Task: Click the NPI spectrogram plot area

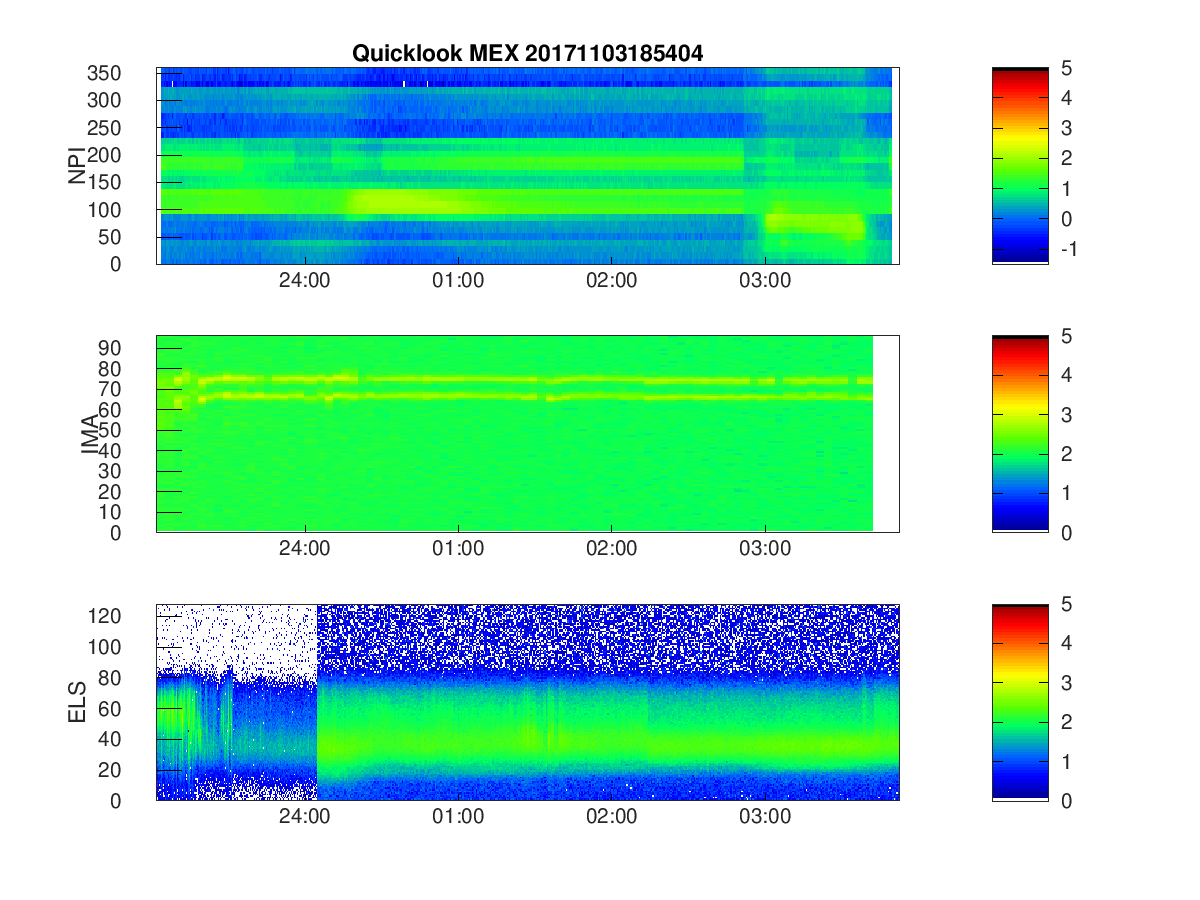Action: pyautogui.click(x=528, y=166)
